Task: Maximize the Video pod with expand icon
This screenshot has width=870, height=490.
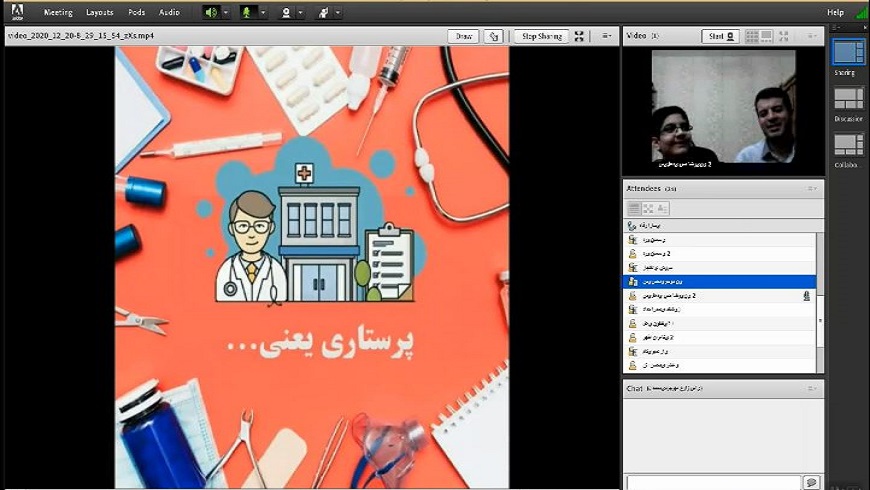Action: pos(783,36)
